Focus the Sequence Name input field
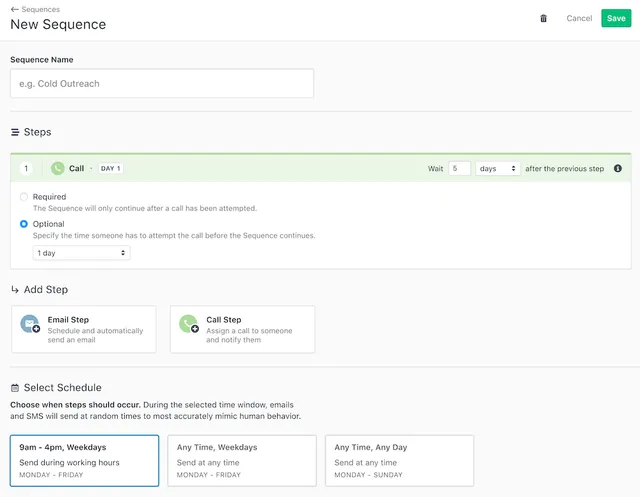The width and height of the screenshot is (640, 497). click(x=162, y=83)
